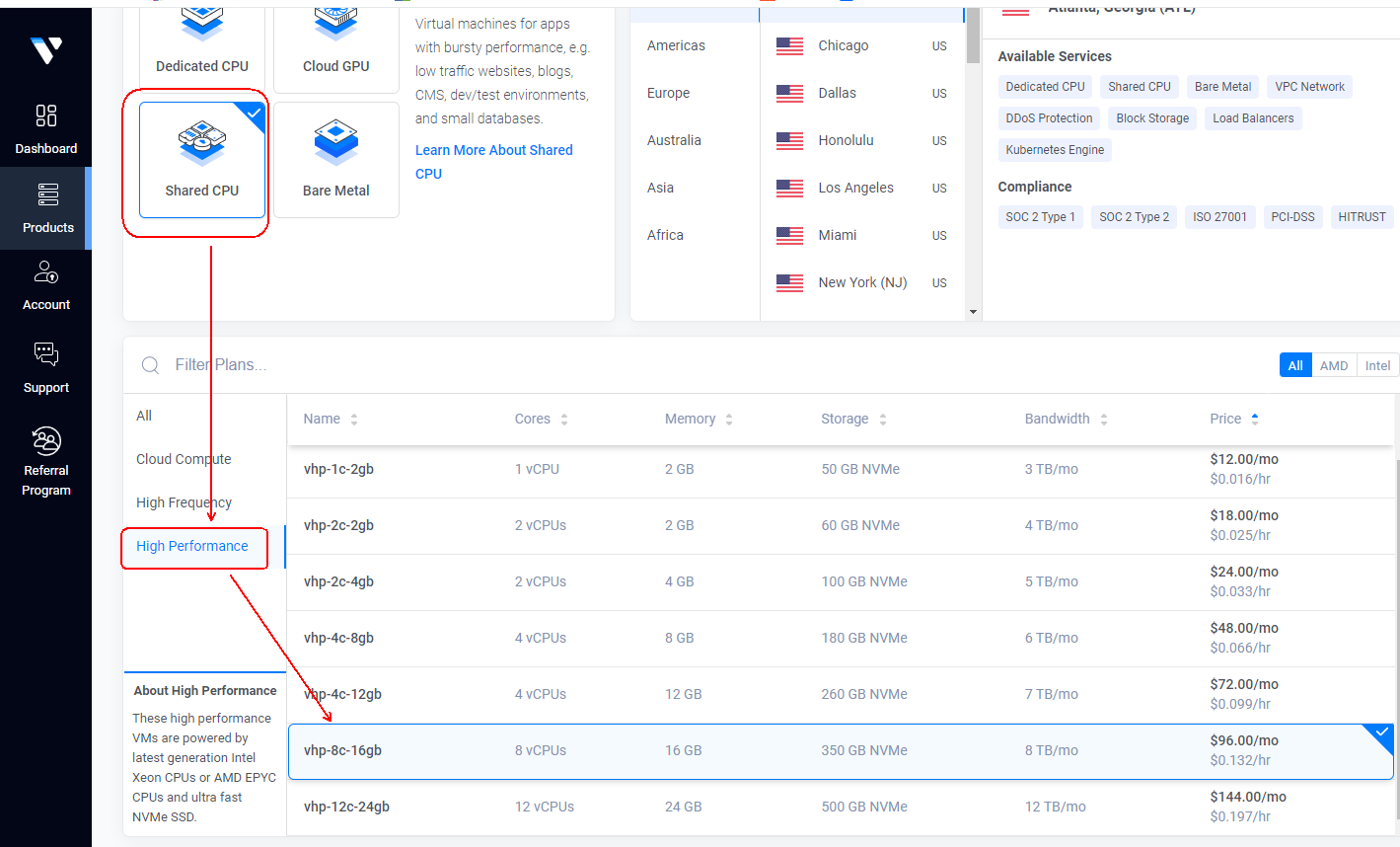1400x847 pixels.
Task: Click the US flag next to Miami
Action: click(789, 235)
